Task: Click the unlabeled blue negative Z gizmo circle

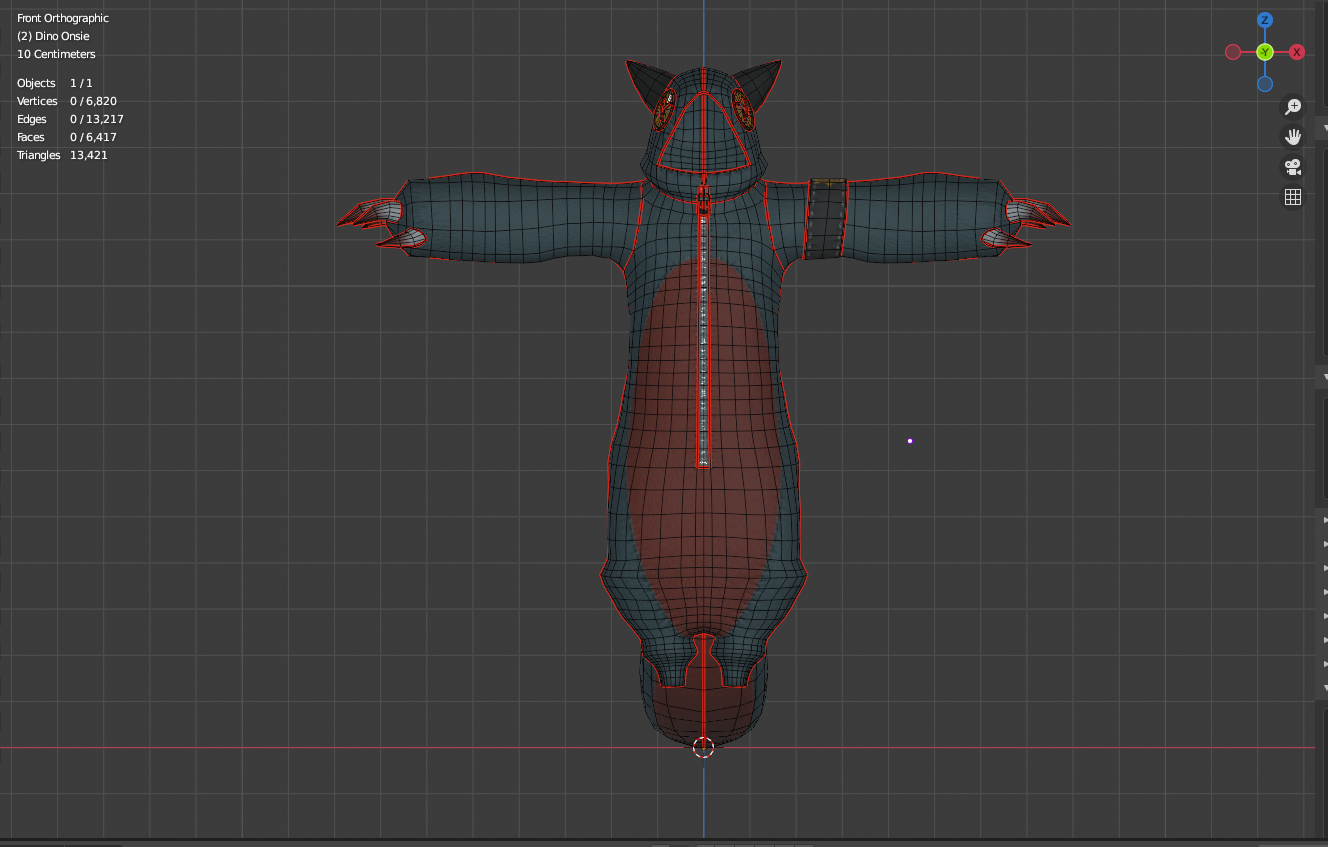Action: 1265,84
